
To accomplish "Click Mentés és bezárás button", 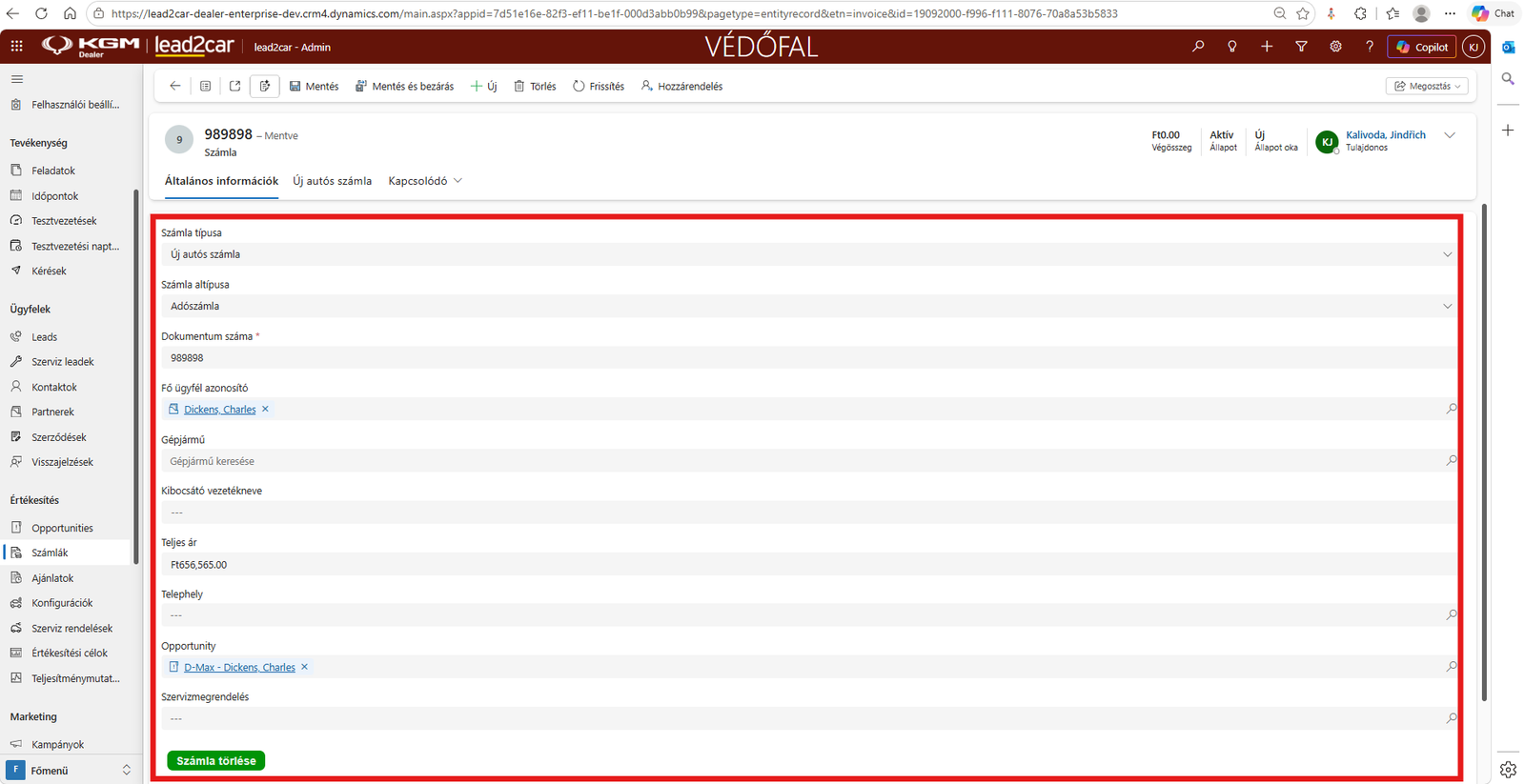I will pos(404,86).
